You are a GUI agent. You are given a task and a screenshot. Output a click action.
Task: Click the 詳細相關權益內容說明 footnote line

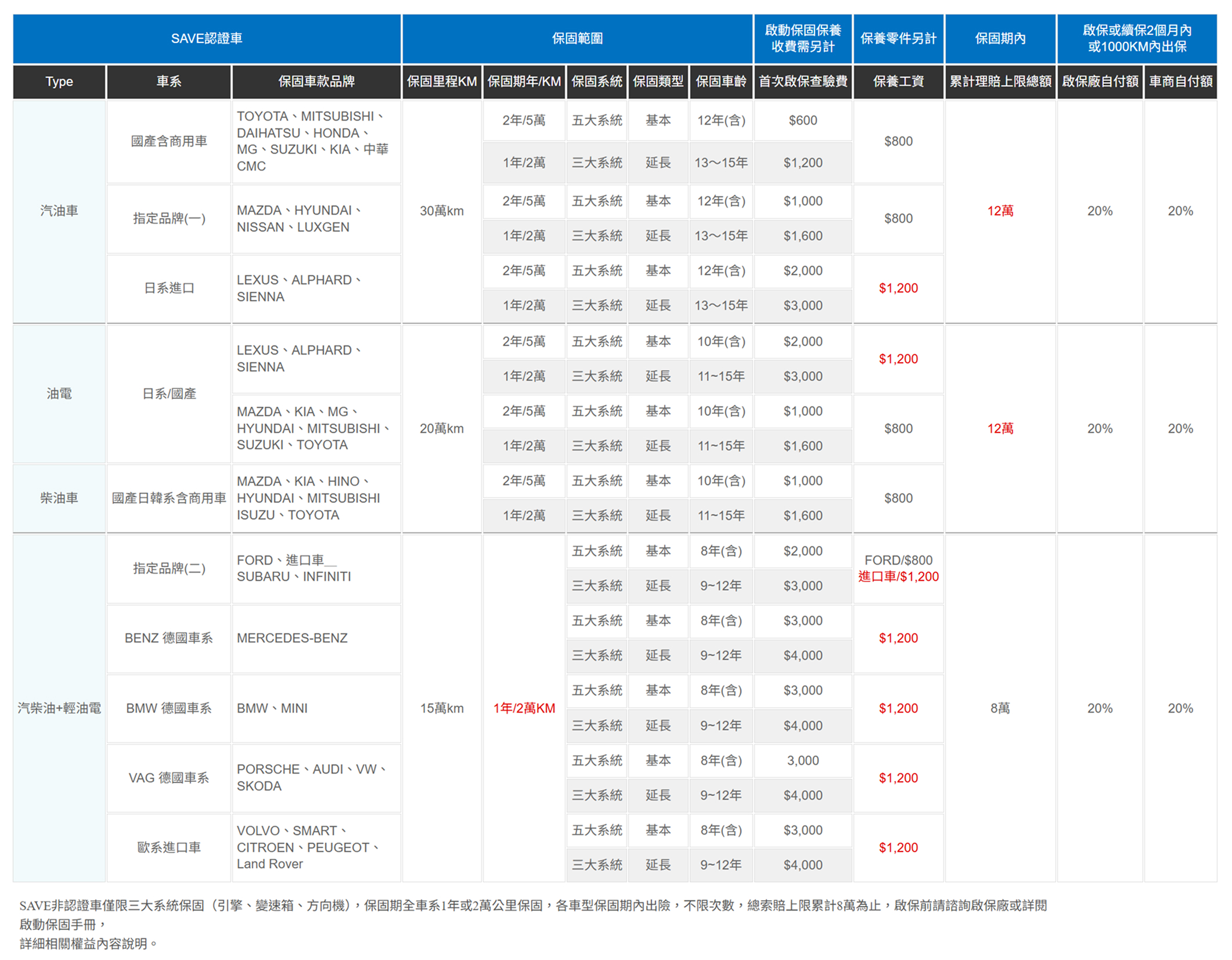pos(88,944)
